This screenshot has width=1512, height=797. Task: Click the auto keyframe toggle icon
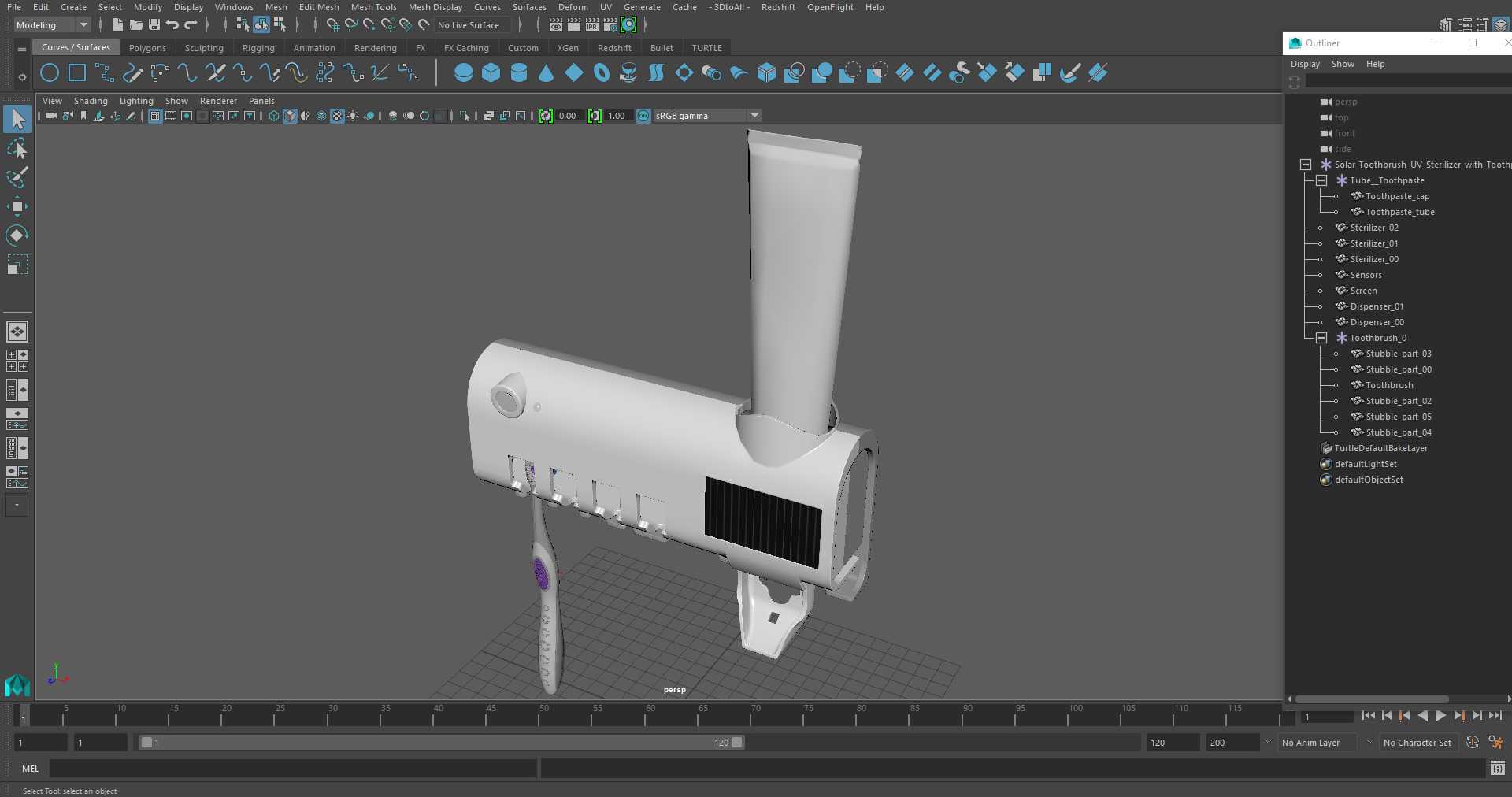1473,742
